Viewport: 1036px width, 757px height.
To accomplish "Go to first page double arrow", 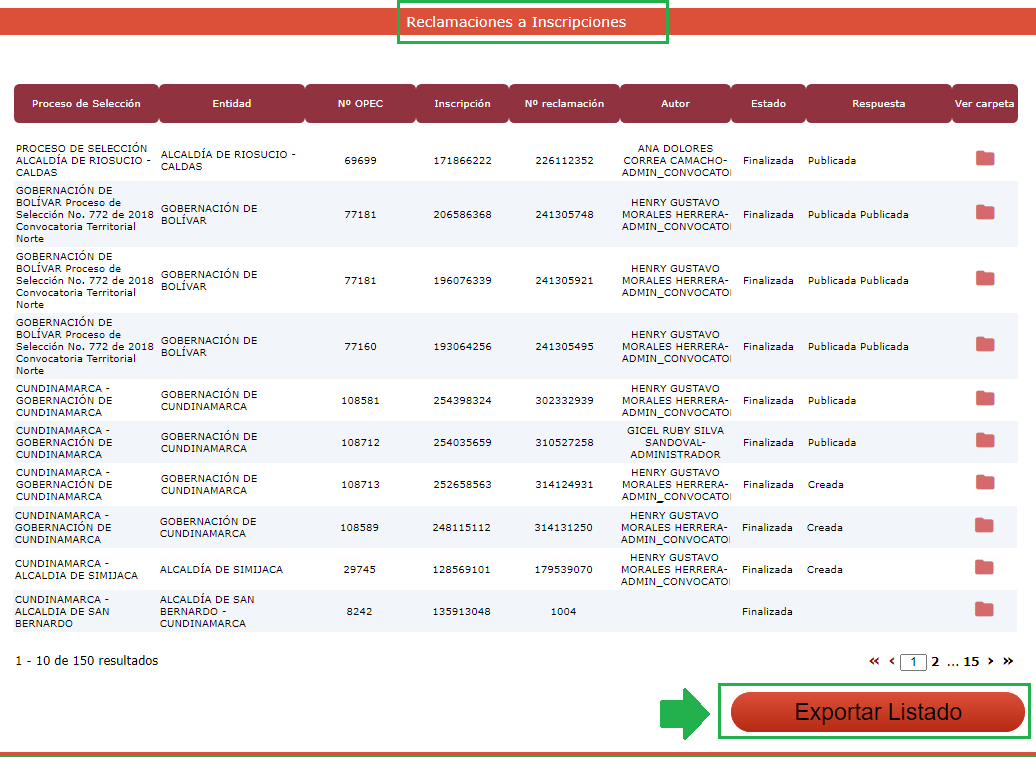I will 874,661.
